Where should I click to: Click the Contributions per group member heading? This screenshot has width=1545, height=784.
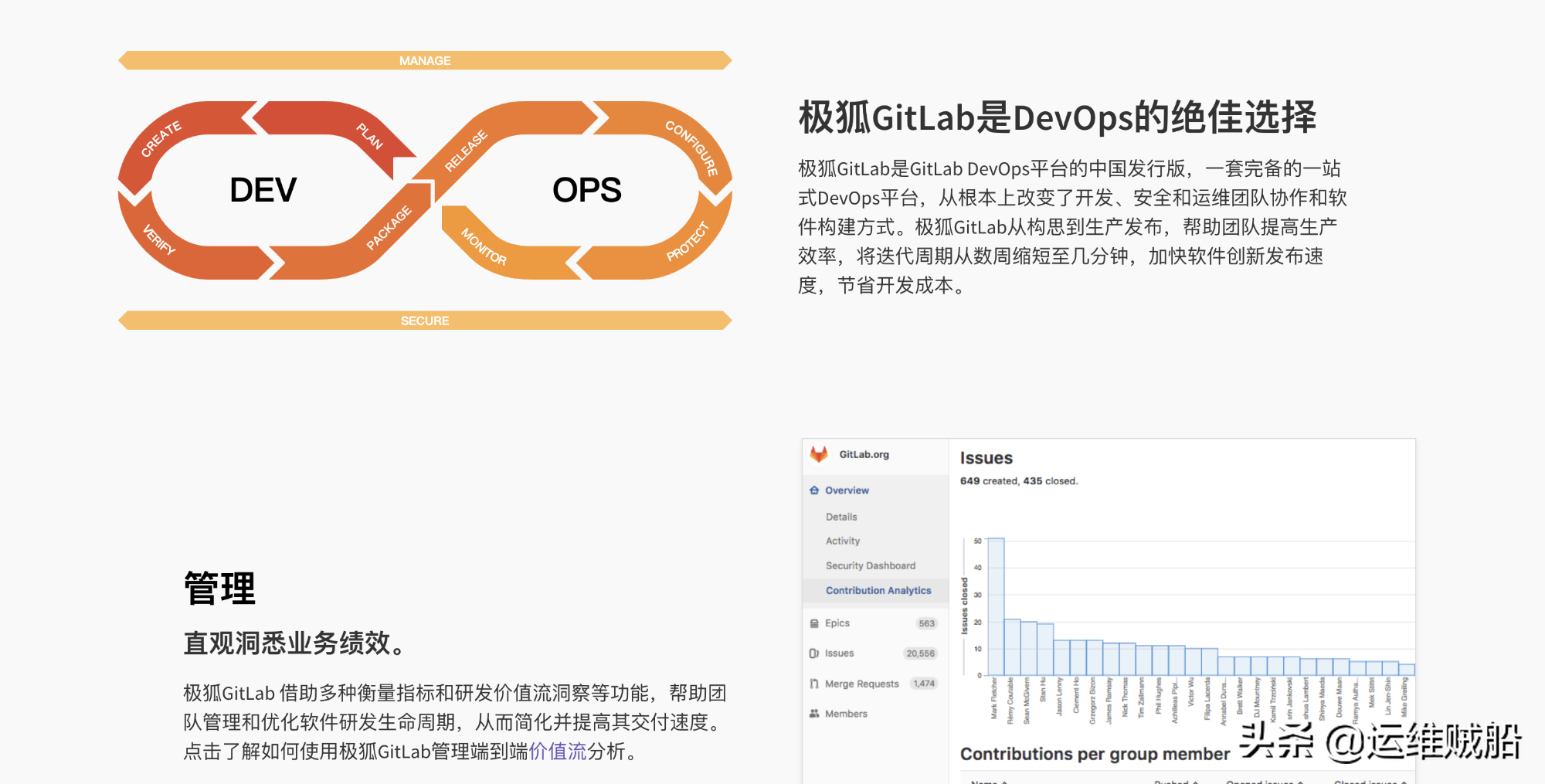coord(1095,754)
